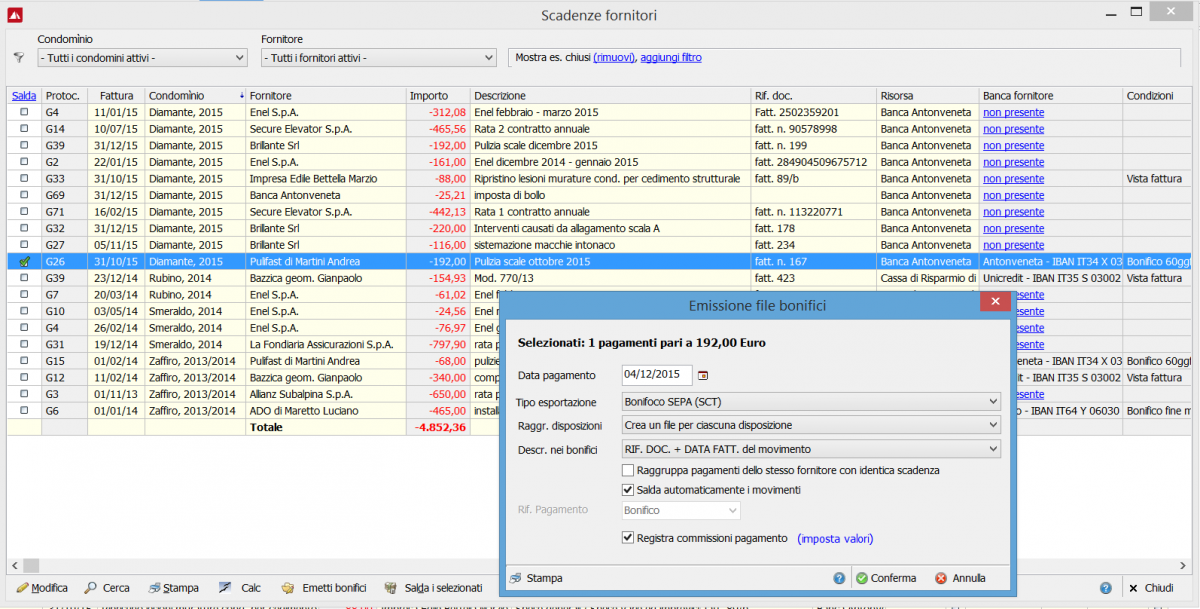
Task: Click the Stampa printer icon in main toolbar
Action: pos(154,588)
